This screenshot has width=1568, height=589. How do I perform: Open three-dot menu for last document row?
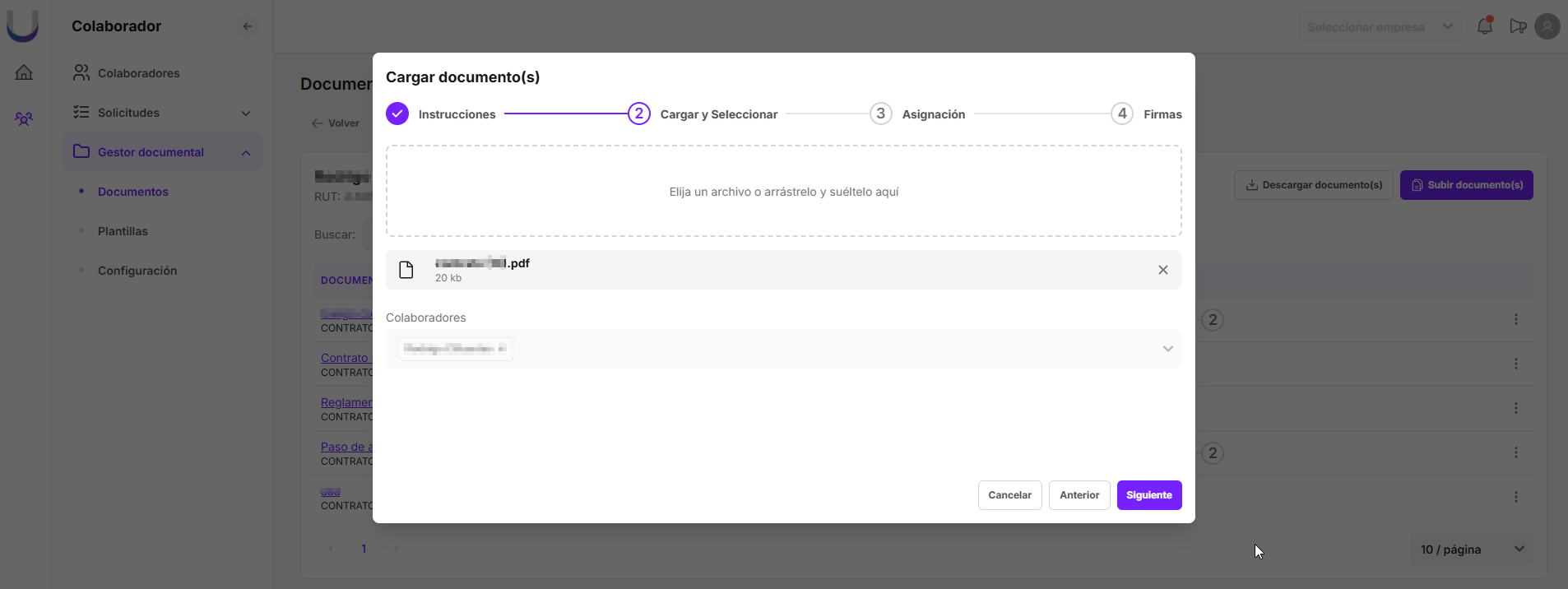point(1515,497)
